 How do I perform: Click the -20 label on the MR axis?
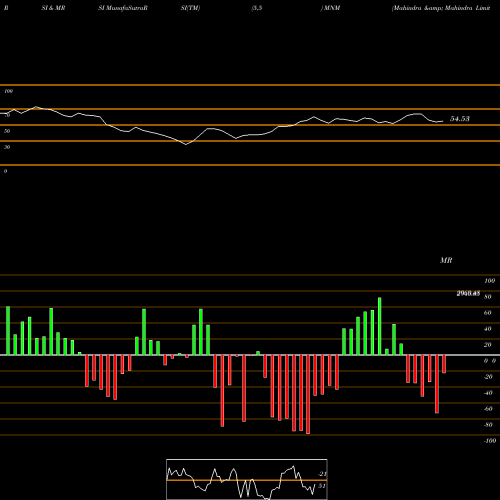coord(488,377)
